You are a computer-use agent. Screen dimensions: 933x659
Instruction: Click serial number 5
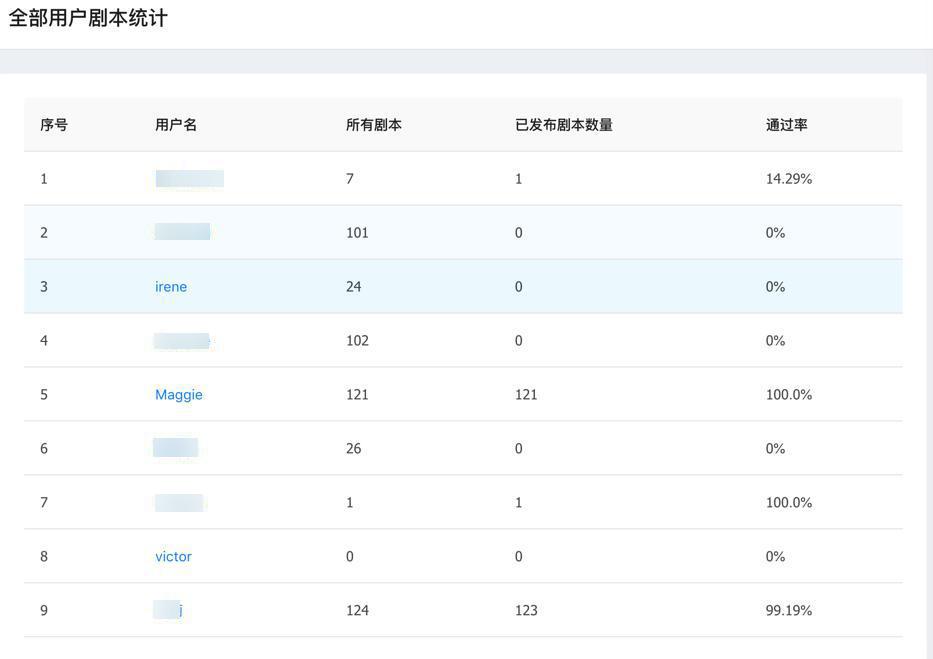pyautogui.click(x=44, y=395)
